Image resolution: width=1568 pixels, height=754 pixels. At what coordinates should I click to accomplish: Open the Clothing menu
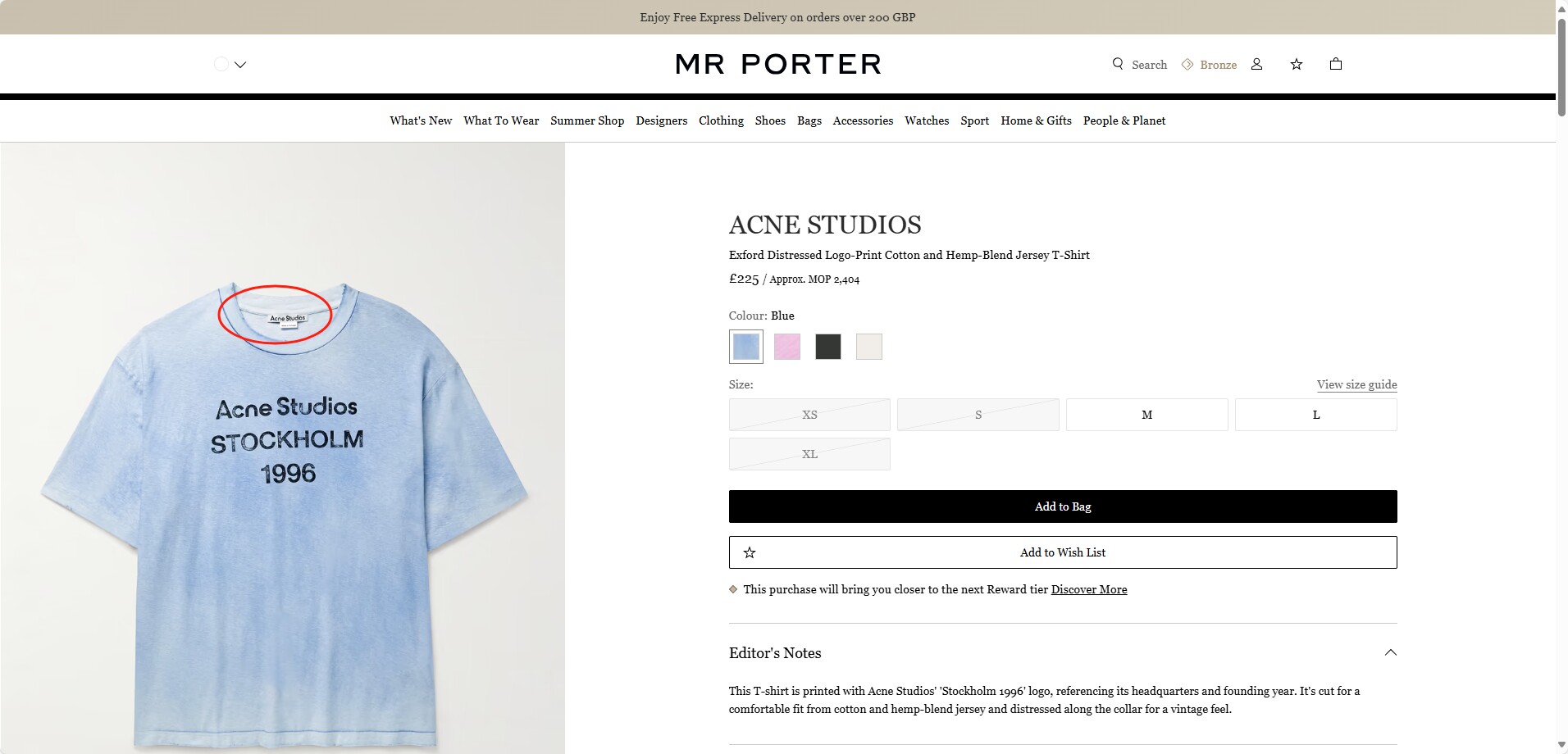click(721, 120)
